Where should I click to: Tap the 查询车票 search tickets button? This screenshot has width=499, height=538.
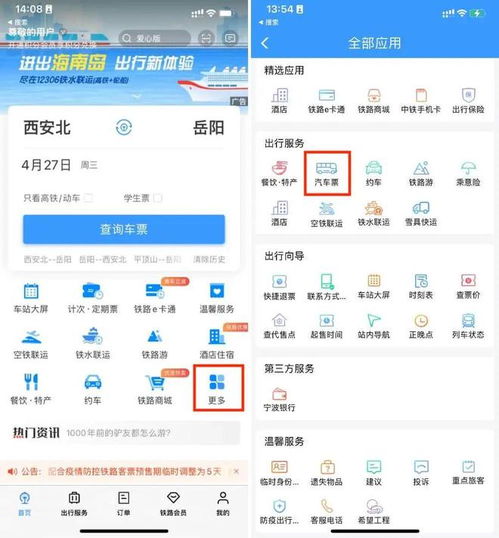coord(124,229)
